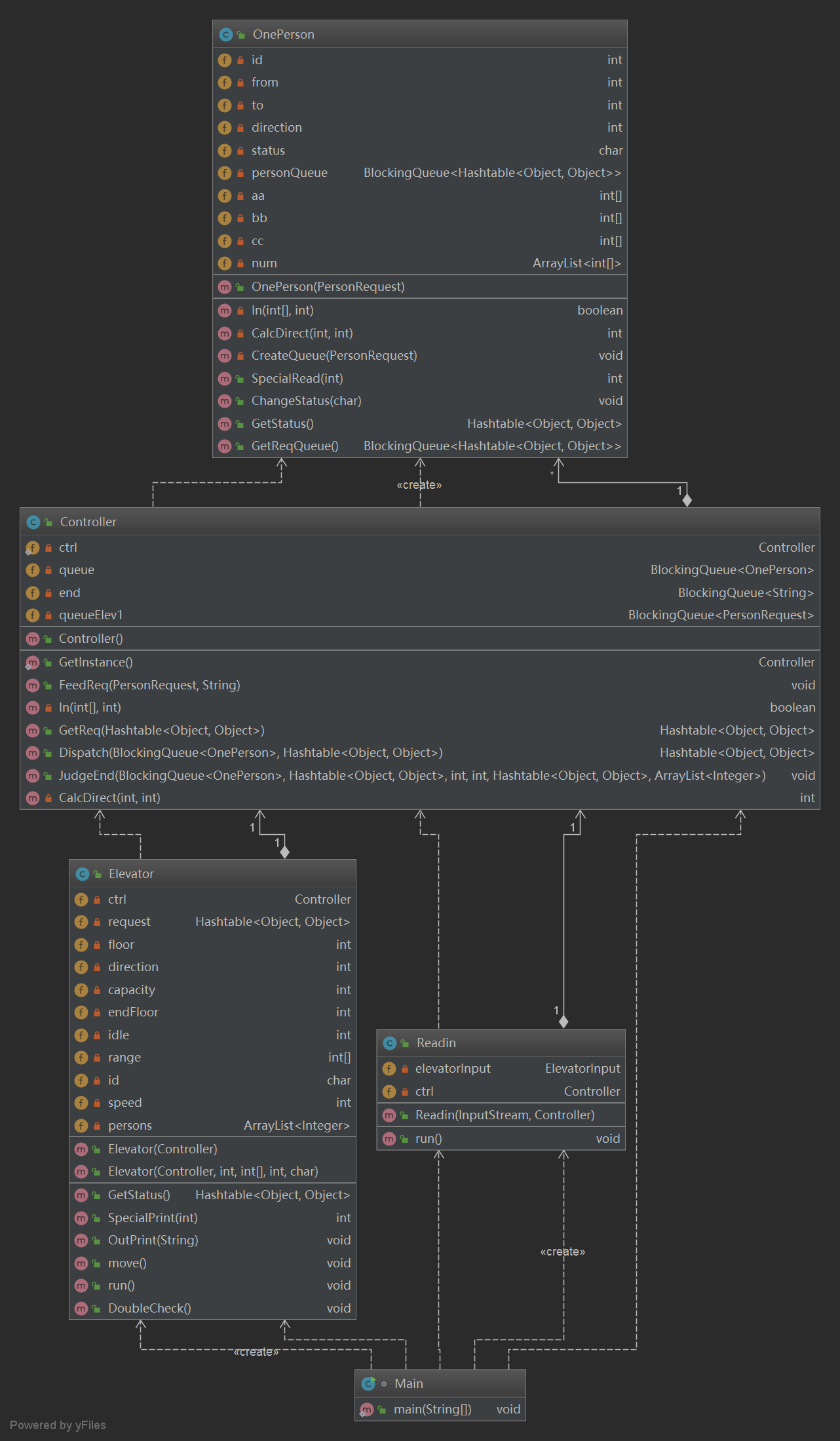Image resolution: width=840 pixels, height=1441 pixels.
Task: Click the static method icon of GetInstance()
Action: pyautogui.click(x=32, y=663)
